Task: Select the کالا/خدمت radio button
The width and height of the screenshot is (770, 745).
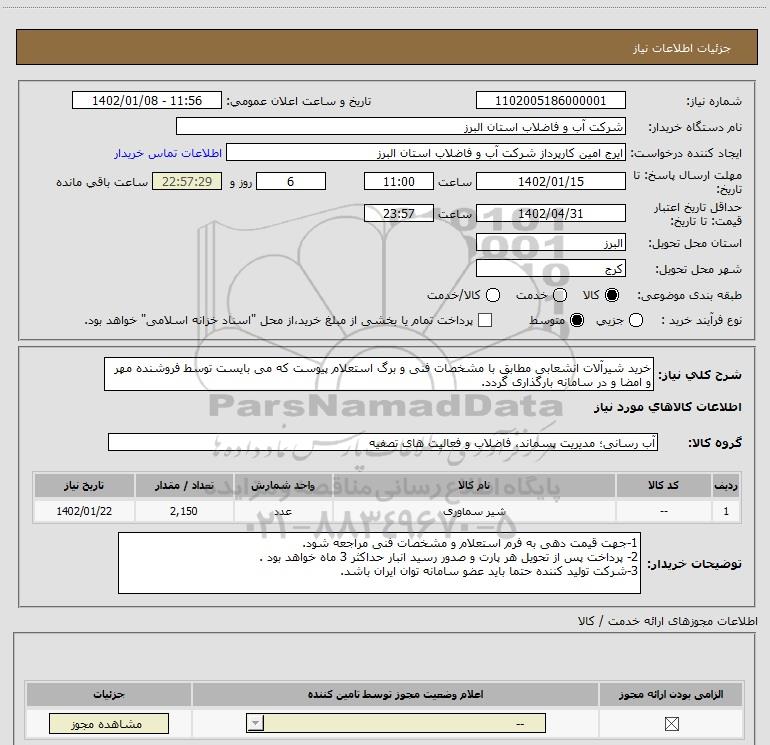Action: 493,295
